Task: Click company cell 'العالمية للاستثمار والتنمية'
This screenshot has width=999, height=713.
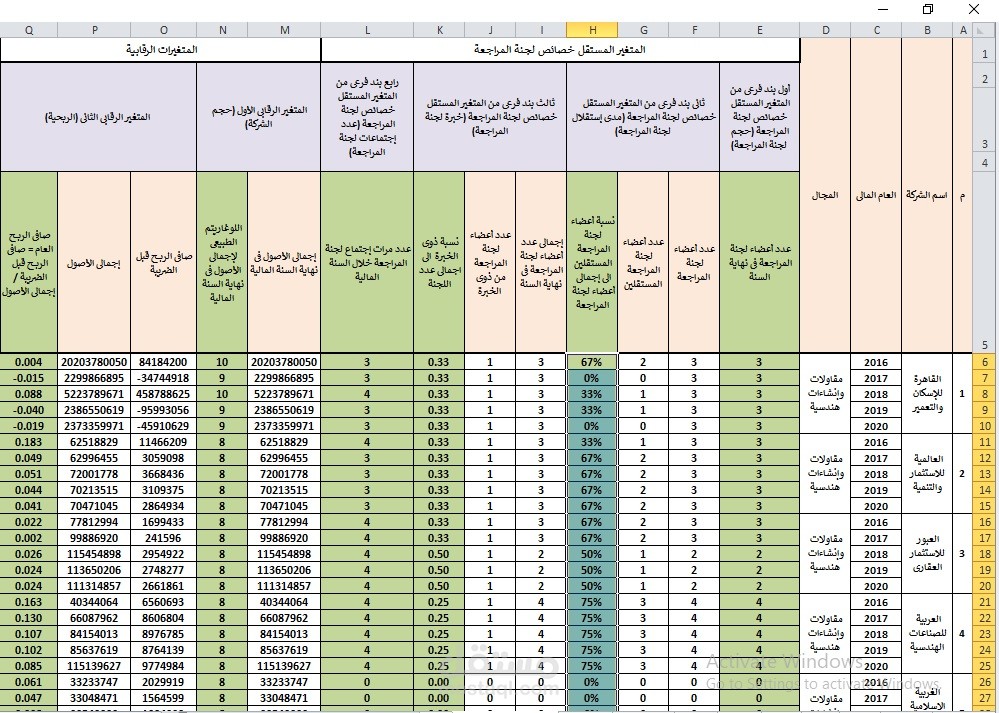Action: 927,474
